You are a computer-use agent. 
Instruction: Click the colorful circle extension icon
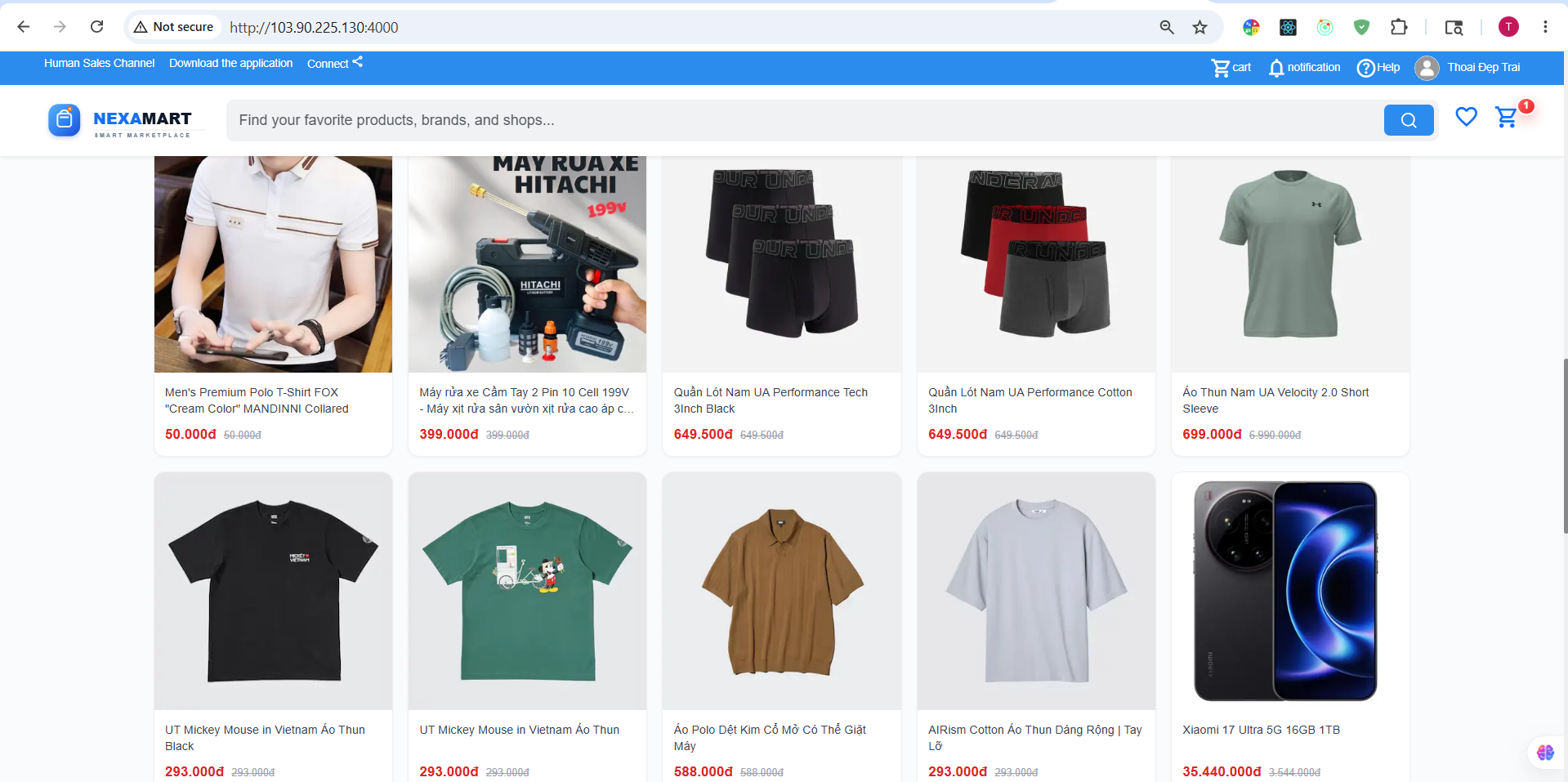pos(1251,27)
